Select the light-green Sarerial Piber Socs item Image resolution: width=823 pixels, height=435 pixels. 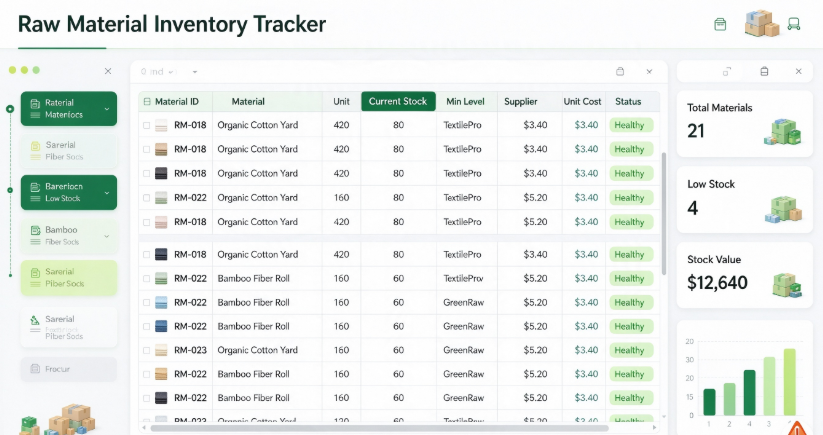(x=69, y=278)
